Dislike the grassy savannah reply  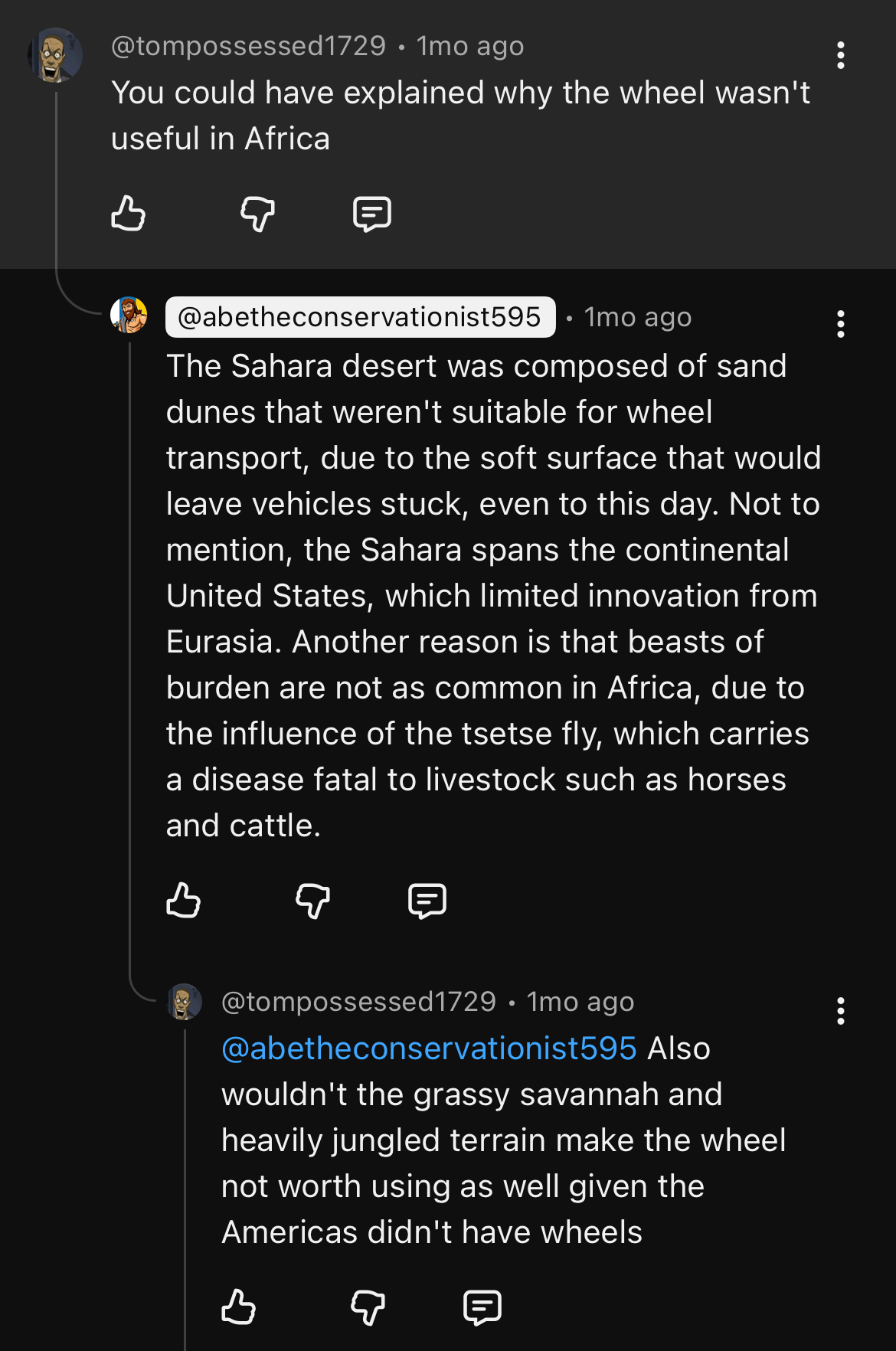point(368,1307)
